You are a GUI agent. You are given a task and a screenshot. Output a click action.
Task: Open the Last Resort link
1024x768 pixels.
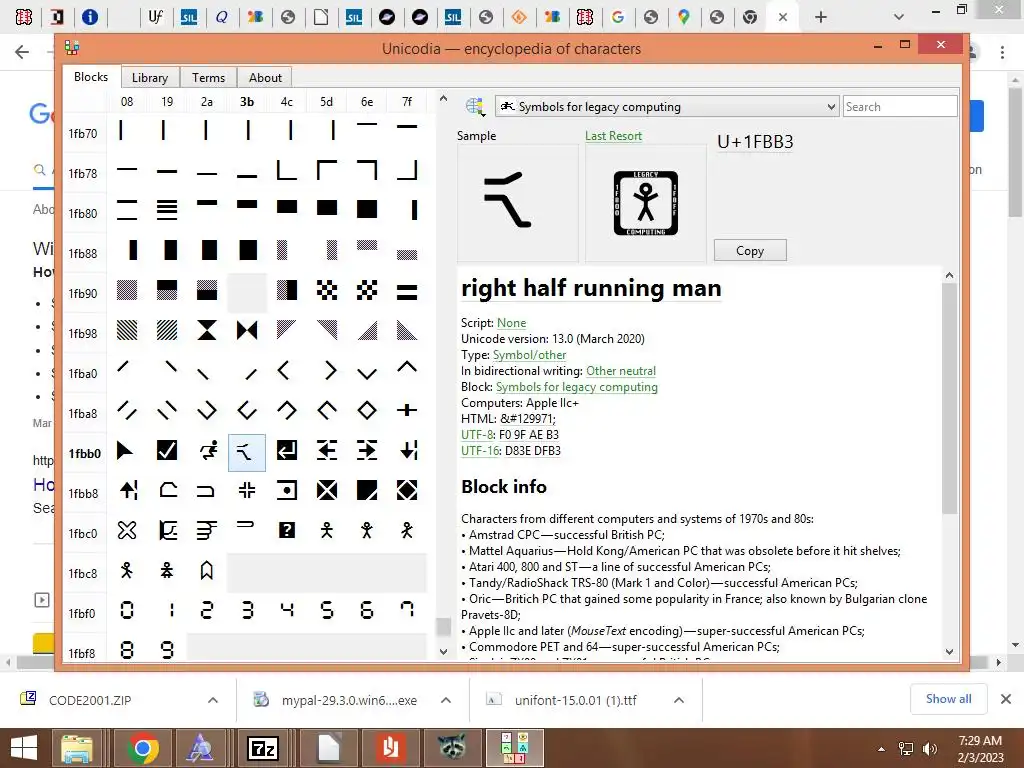coord(613,136)
